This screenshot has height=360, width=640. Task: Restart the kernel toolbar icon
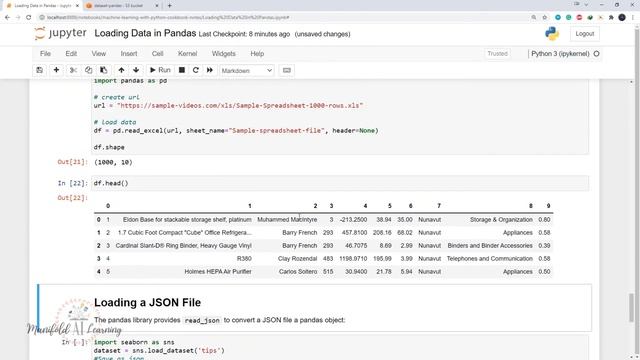point(196,70)
